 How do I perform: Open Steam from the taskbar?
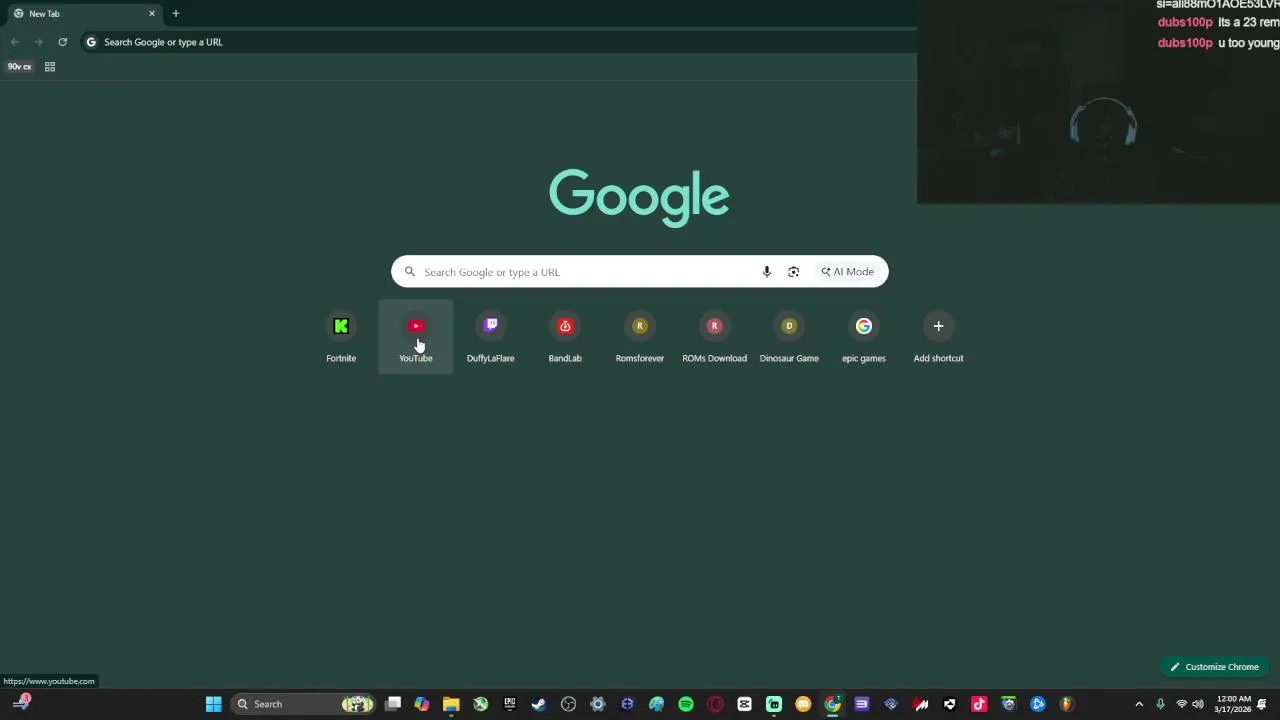[x=539, y=704]
